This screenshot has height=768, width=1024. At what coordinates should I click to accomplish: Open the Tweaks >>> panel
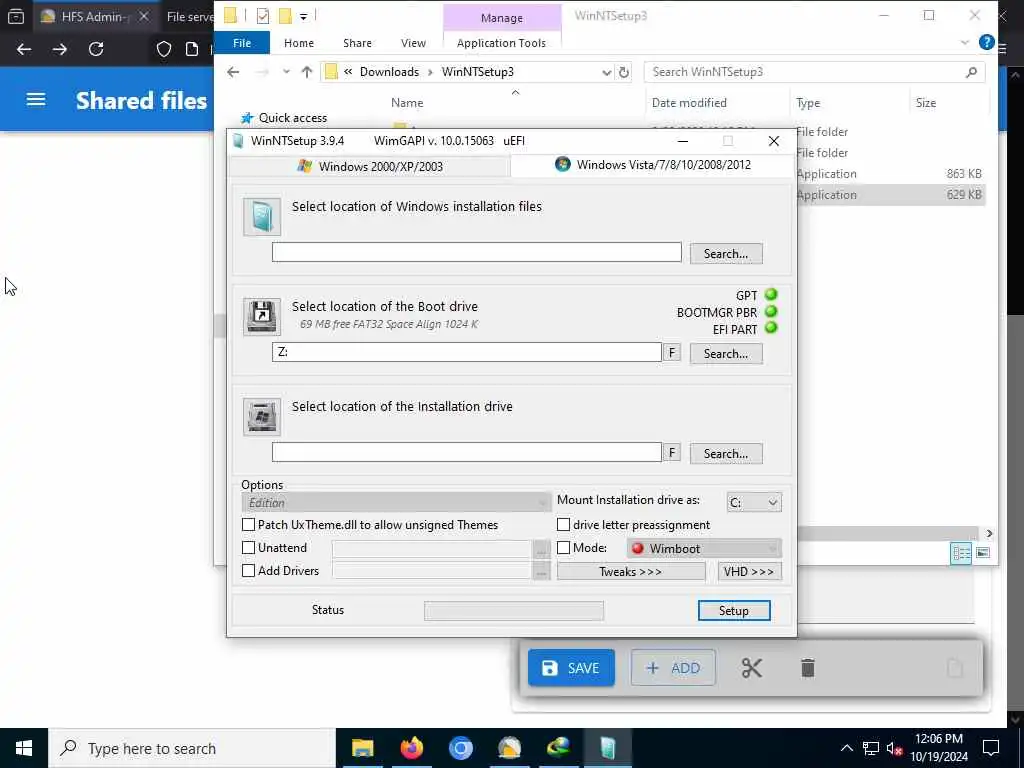coord(631,571)
